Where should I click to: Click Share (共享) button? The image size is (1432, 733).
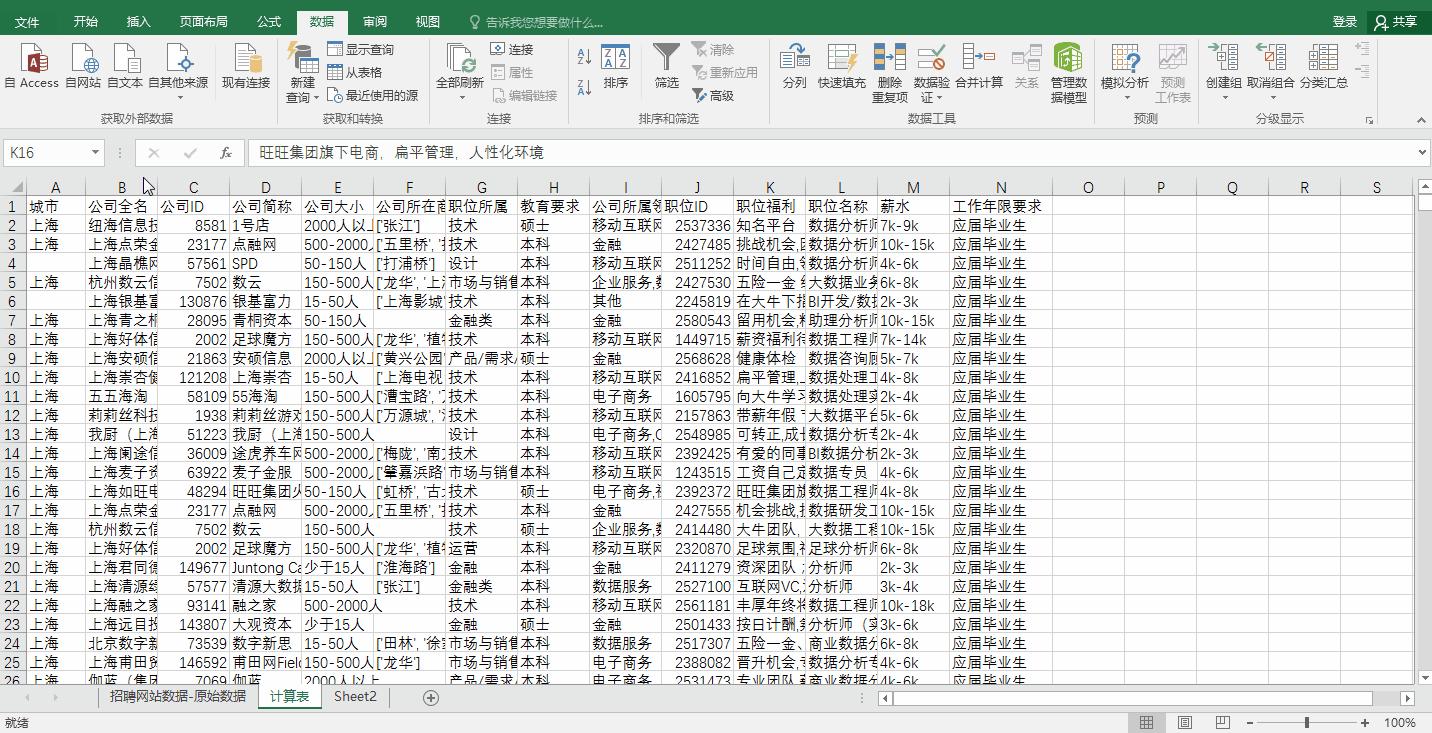[x=1397, y=21]
